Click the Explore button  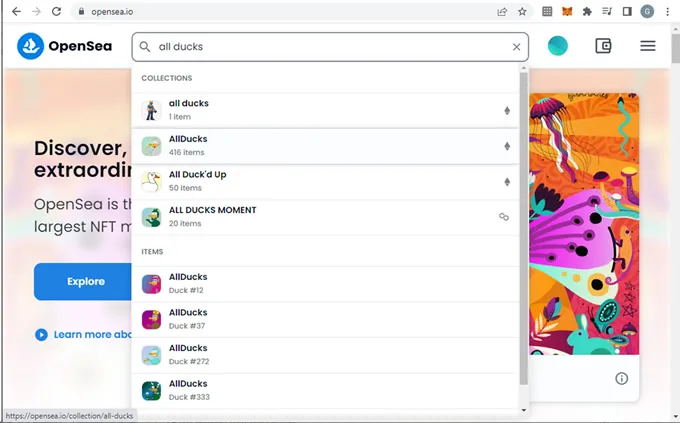click(85, 282)
